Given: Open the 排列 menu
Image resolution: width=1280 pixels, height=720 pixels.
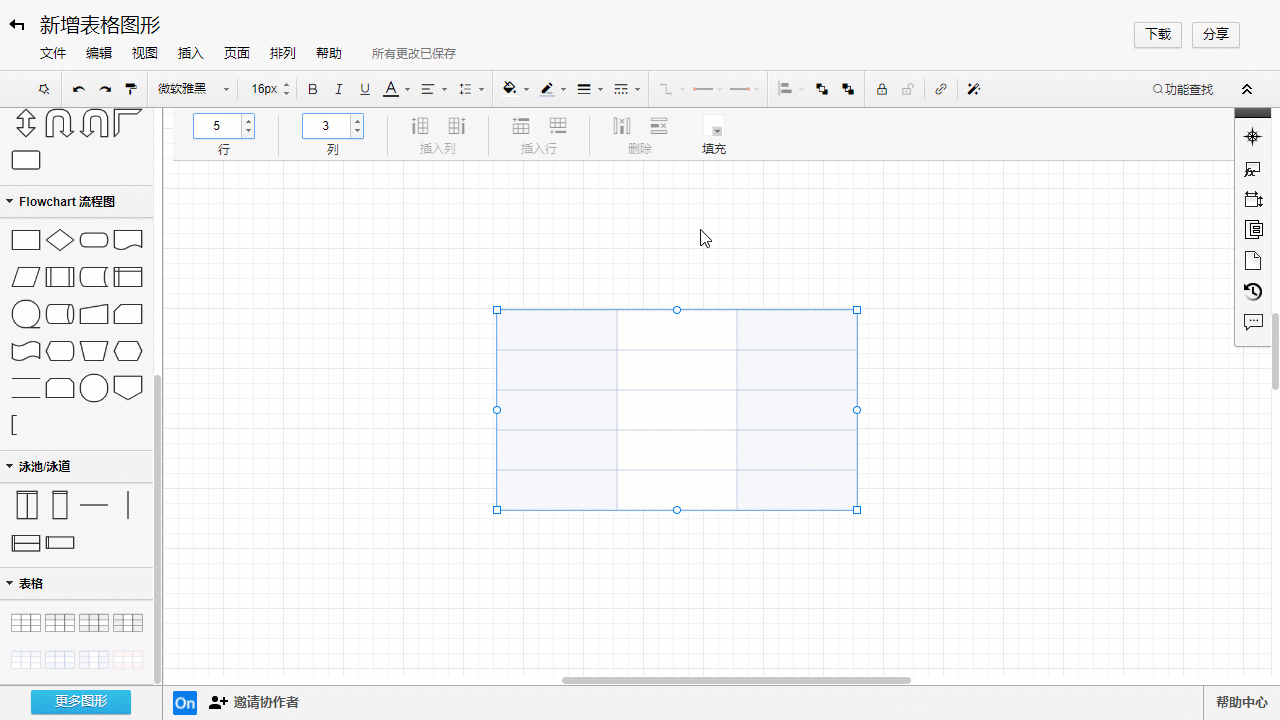Looking at the screenshot, I should 283,53.
